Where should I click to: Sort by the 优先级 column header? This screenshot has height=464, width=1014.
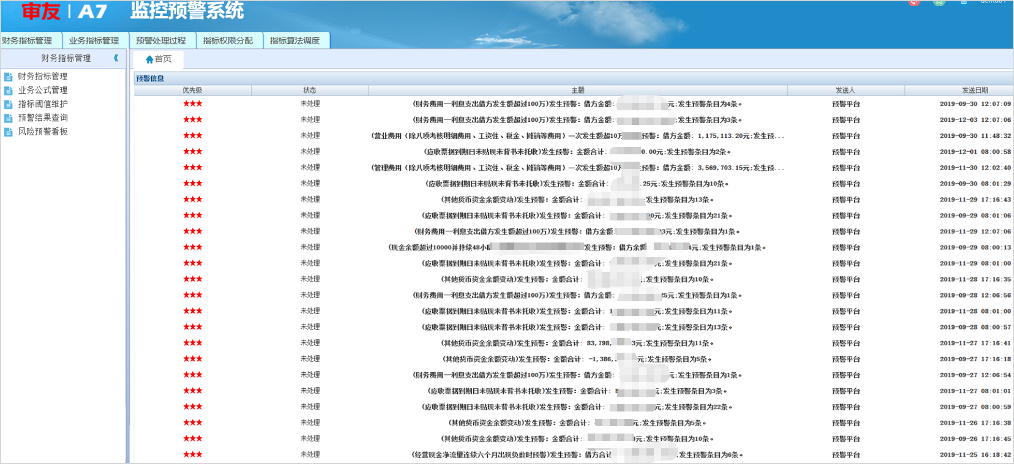pyautogui.click(x=192, y=90)
